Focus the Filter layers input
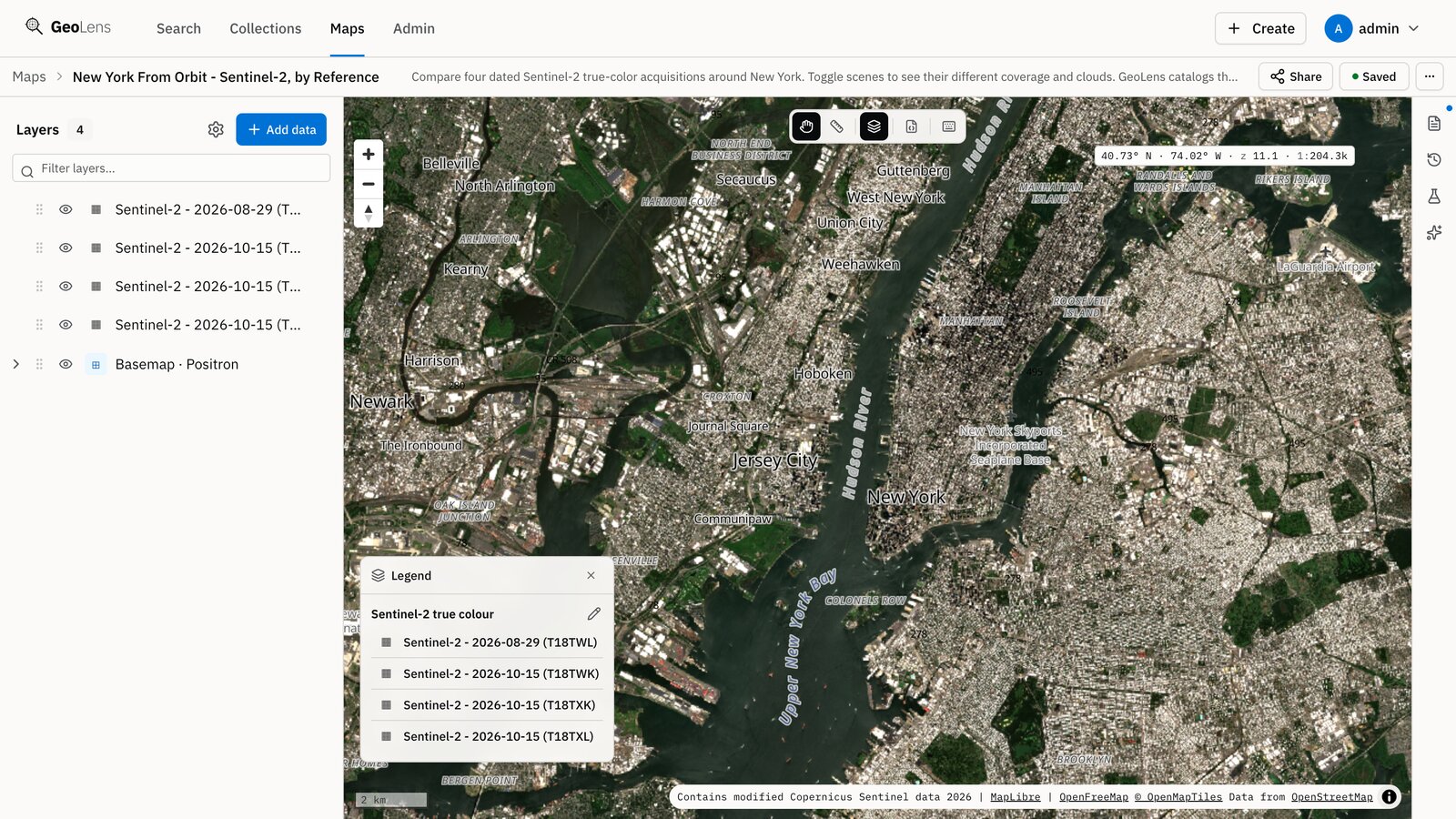 click(x=171, y=168)
